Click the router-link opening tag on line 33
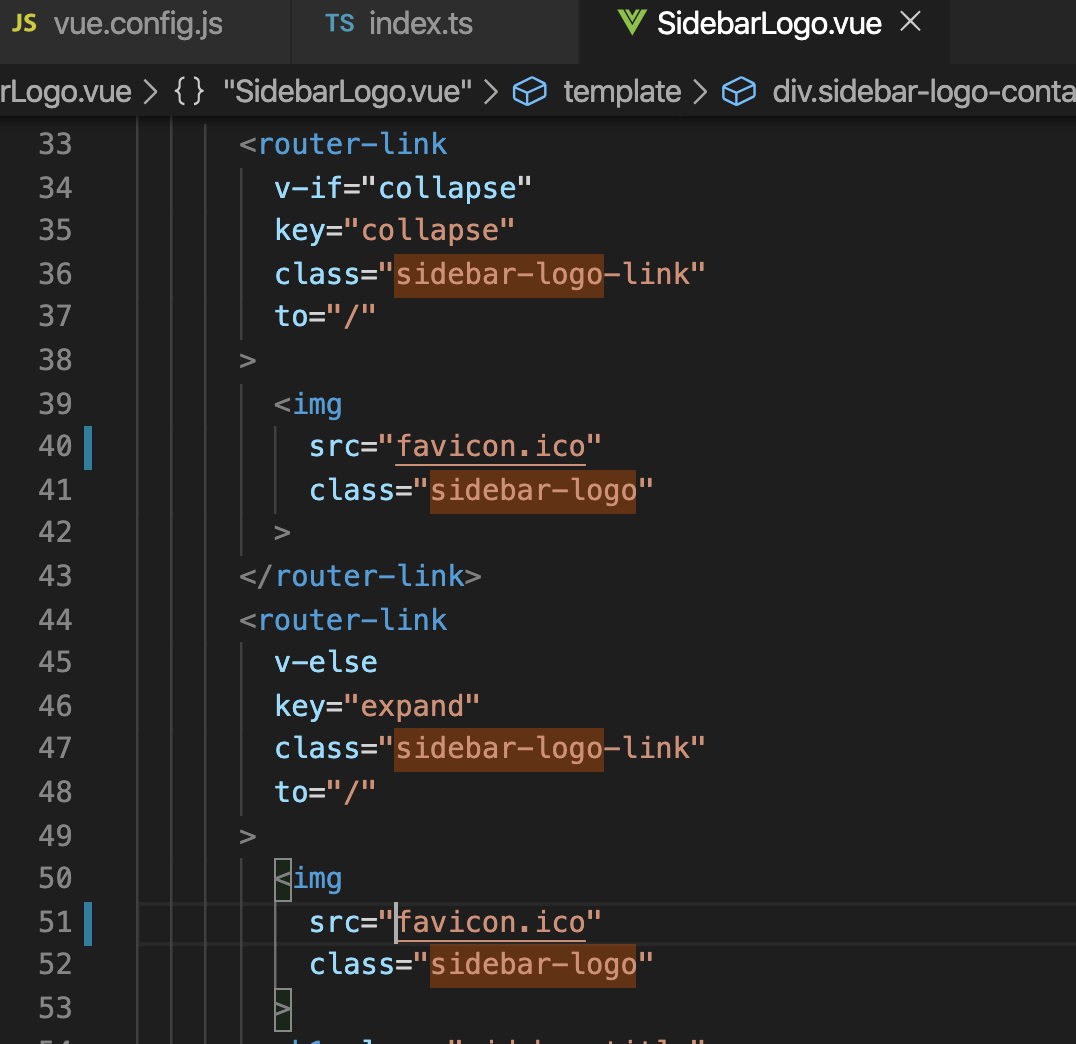 tap(343, 145)
